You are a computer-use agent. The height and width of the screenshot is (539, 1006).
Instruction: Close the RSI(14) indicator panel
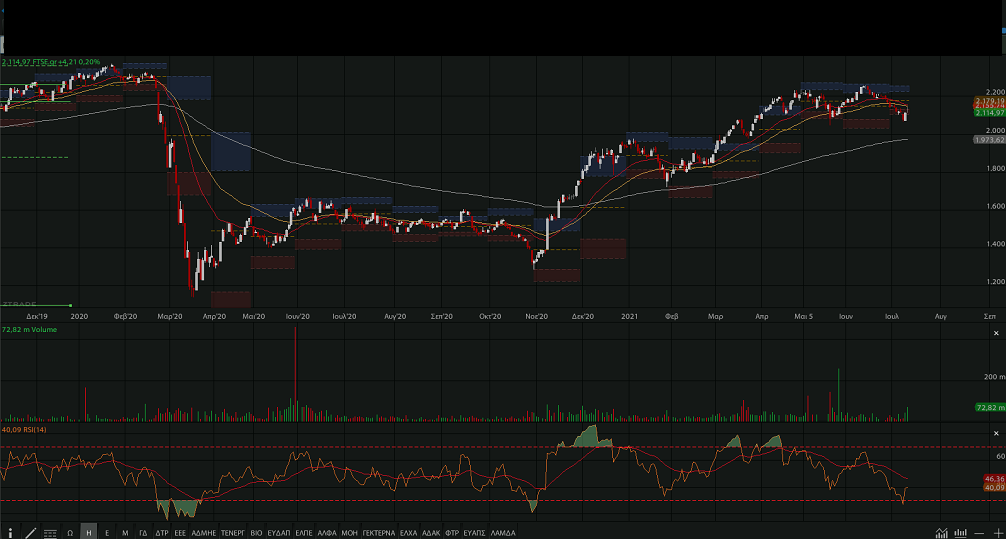click(x=996, y=432)
